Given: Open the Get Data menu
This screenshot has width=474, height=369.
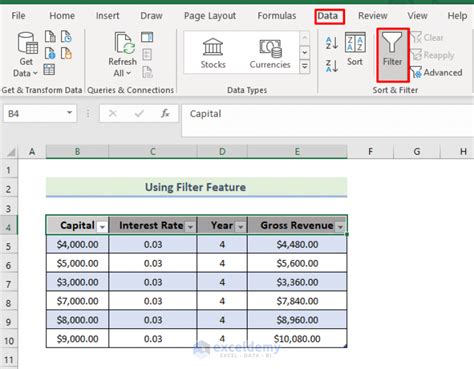Looking at the screenshot, I should click(x=26, y=54).
